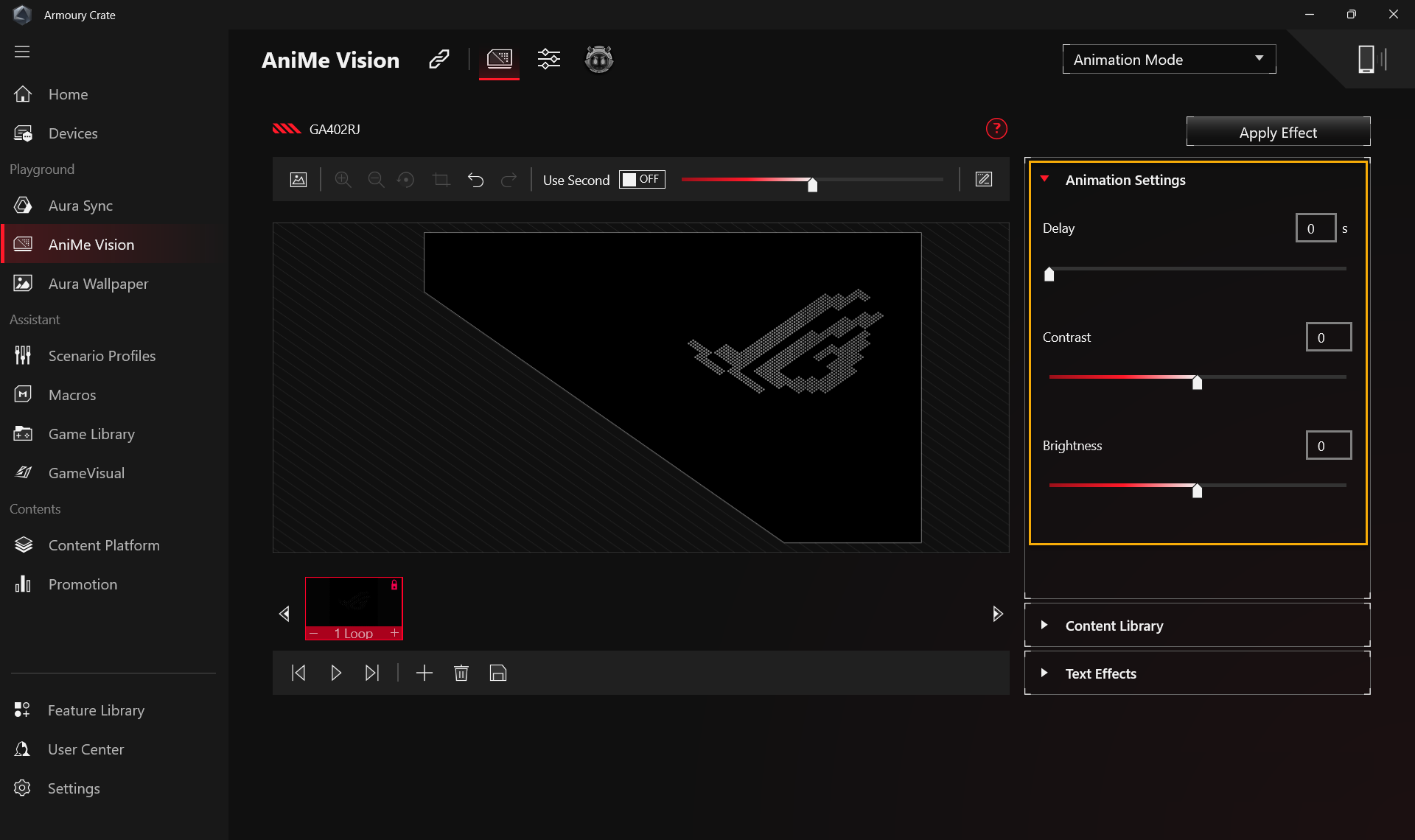The height and width of the screenshot is (840, 1415).
Task: Click the Apply Effect button
Action: coord(1278,133)
